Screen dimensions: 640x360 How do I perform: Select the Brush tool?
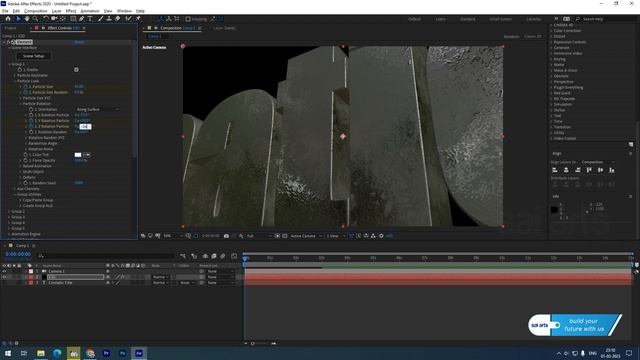100,19
